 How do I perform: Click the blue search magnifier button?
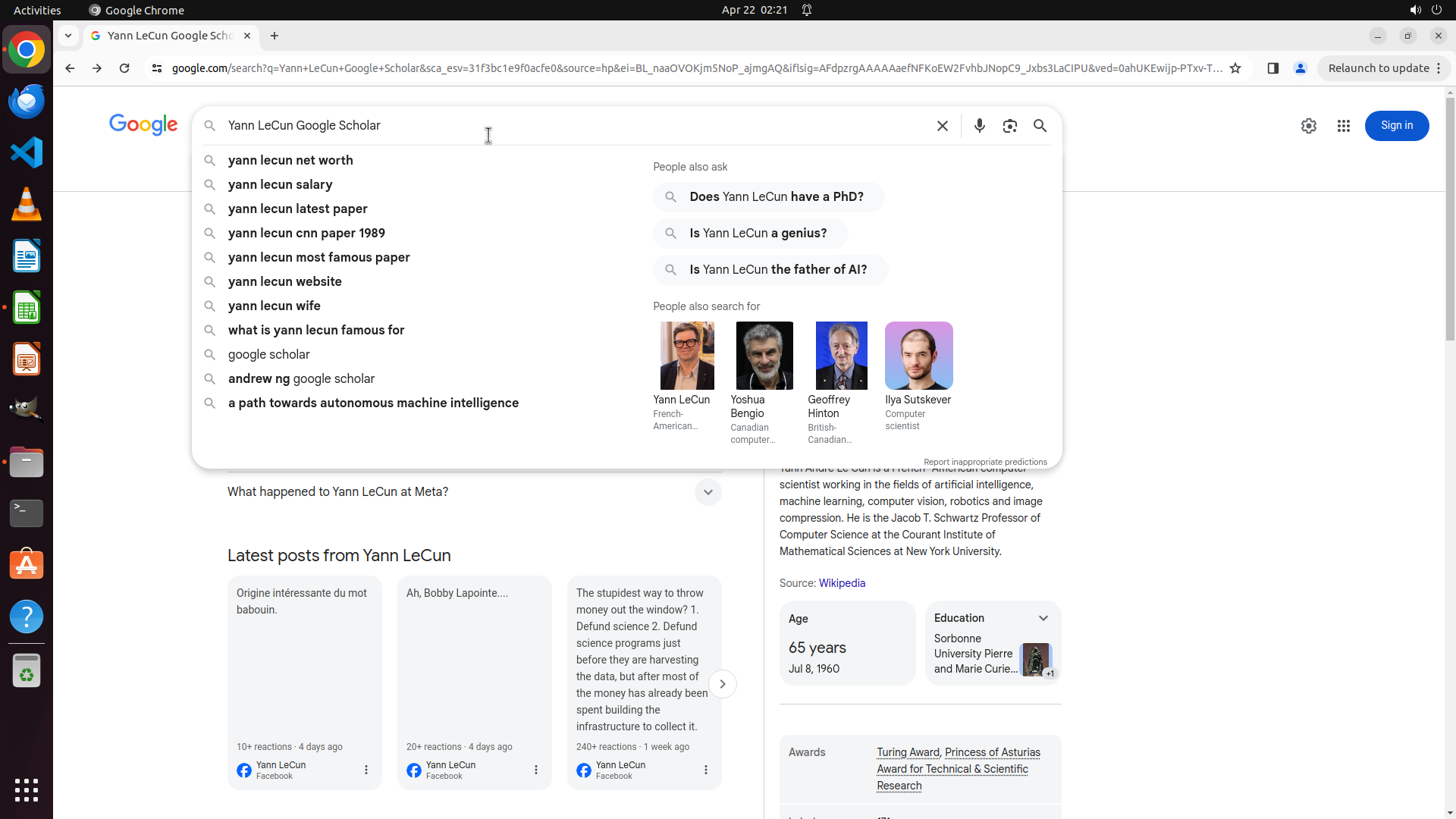point(1040,126)
